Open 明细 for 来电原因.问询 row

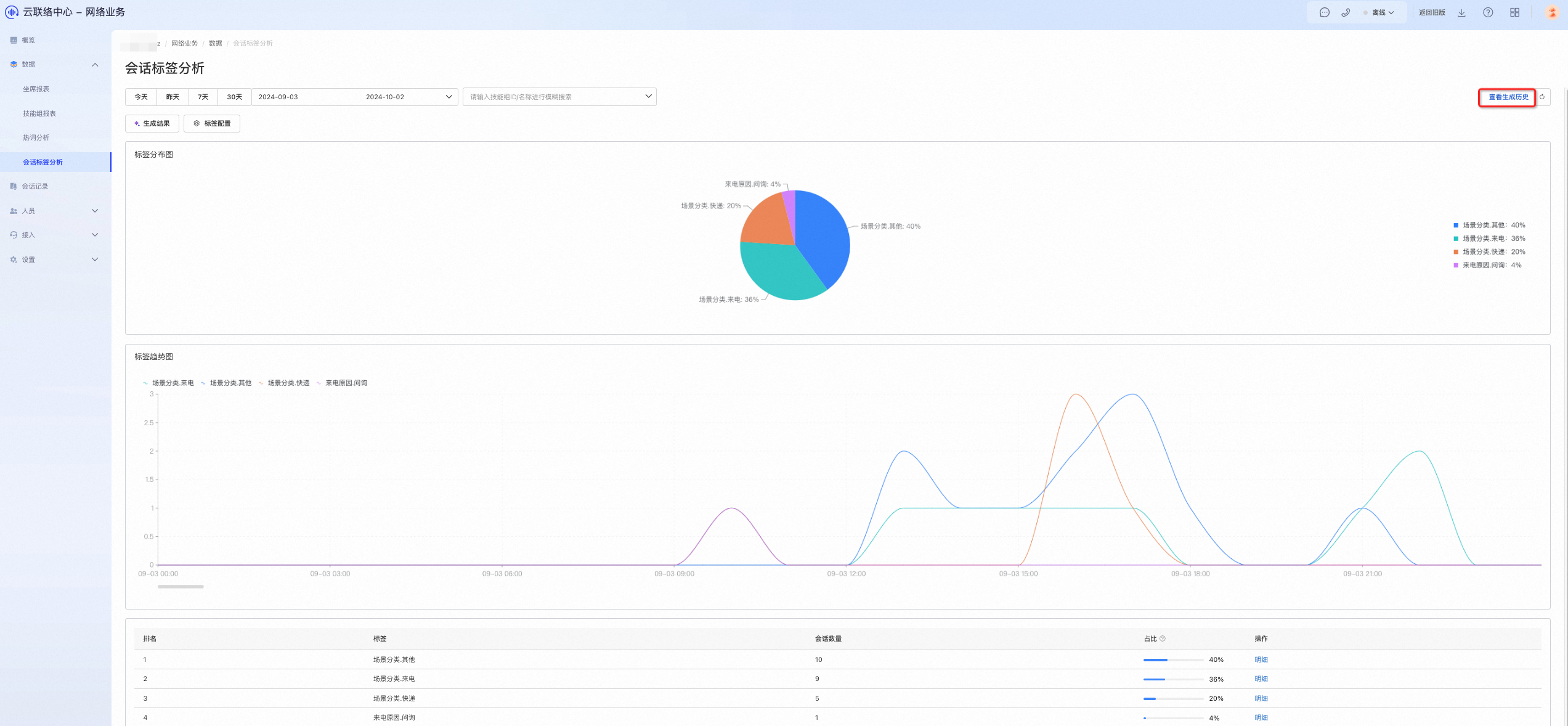click(1261, 717)
